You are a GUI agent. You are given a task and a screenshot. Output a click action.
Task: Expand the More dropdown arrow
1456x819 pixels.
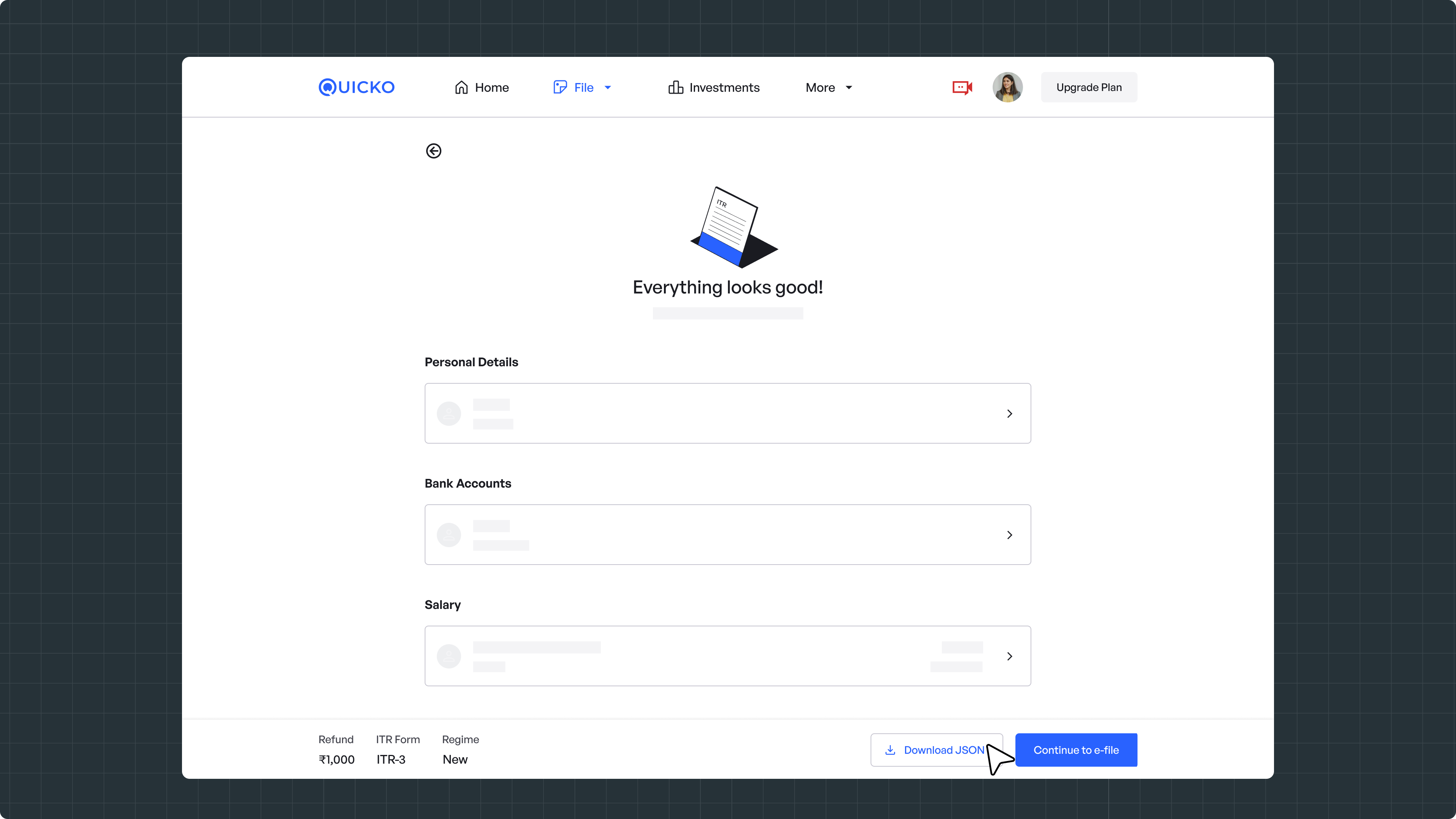(x=849, y=88)
